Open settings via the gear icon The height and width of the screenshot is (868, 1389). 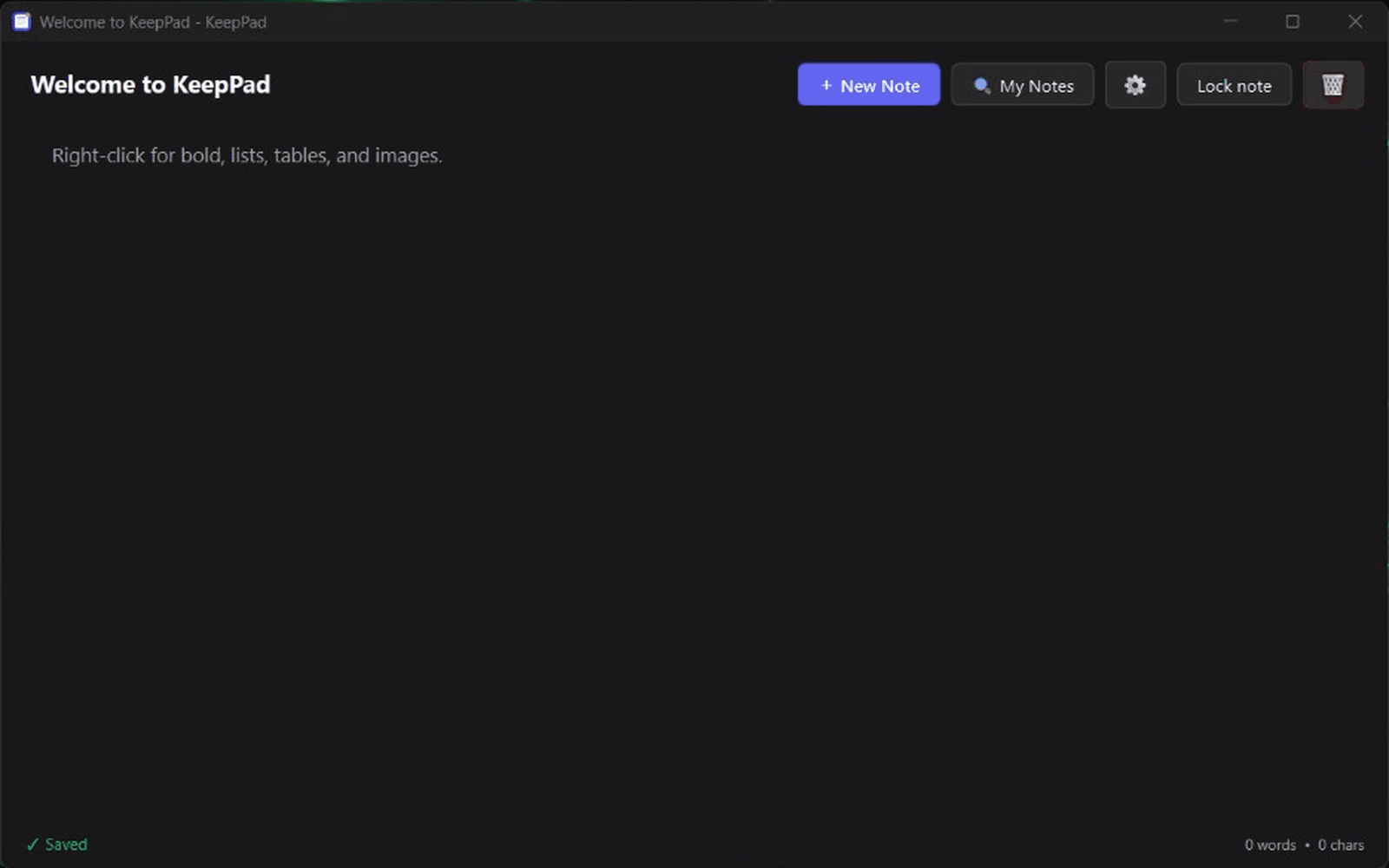[x=1135, y=85]
